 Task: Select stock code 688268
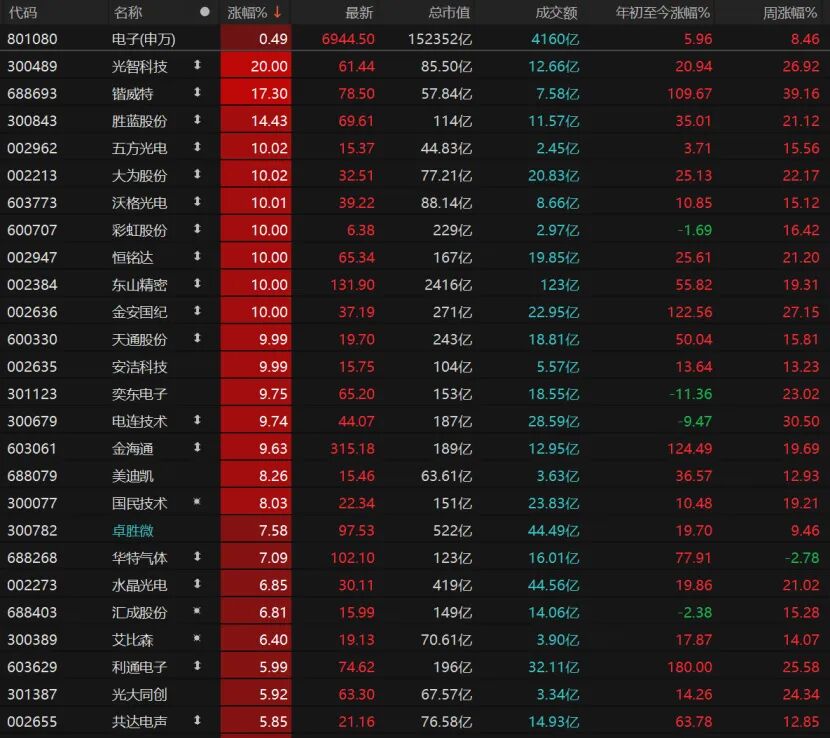coord(32,558)
